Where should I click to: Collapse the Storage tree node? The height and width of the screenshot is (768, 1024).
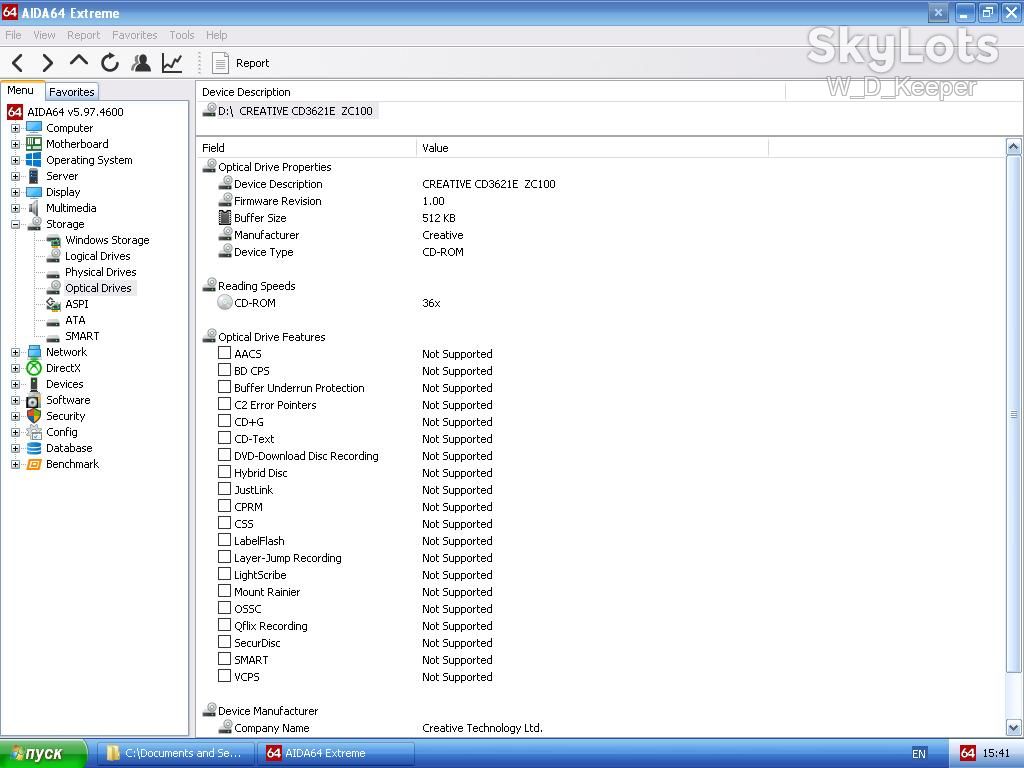coord(15,224)
